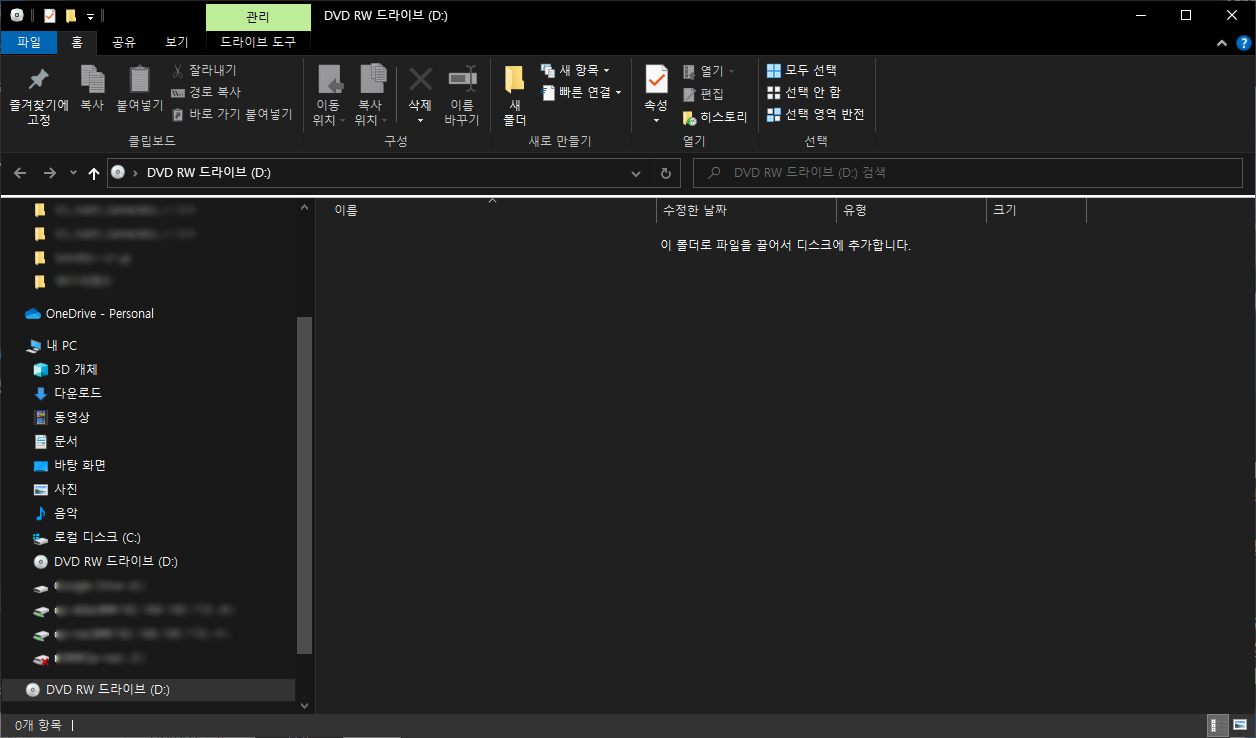Go back with the back arrow

(20, 173)
